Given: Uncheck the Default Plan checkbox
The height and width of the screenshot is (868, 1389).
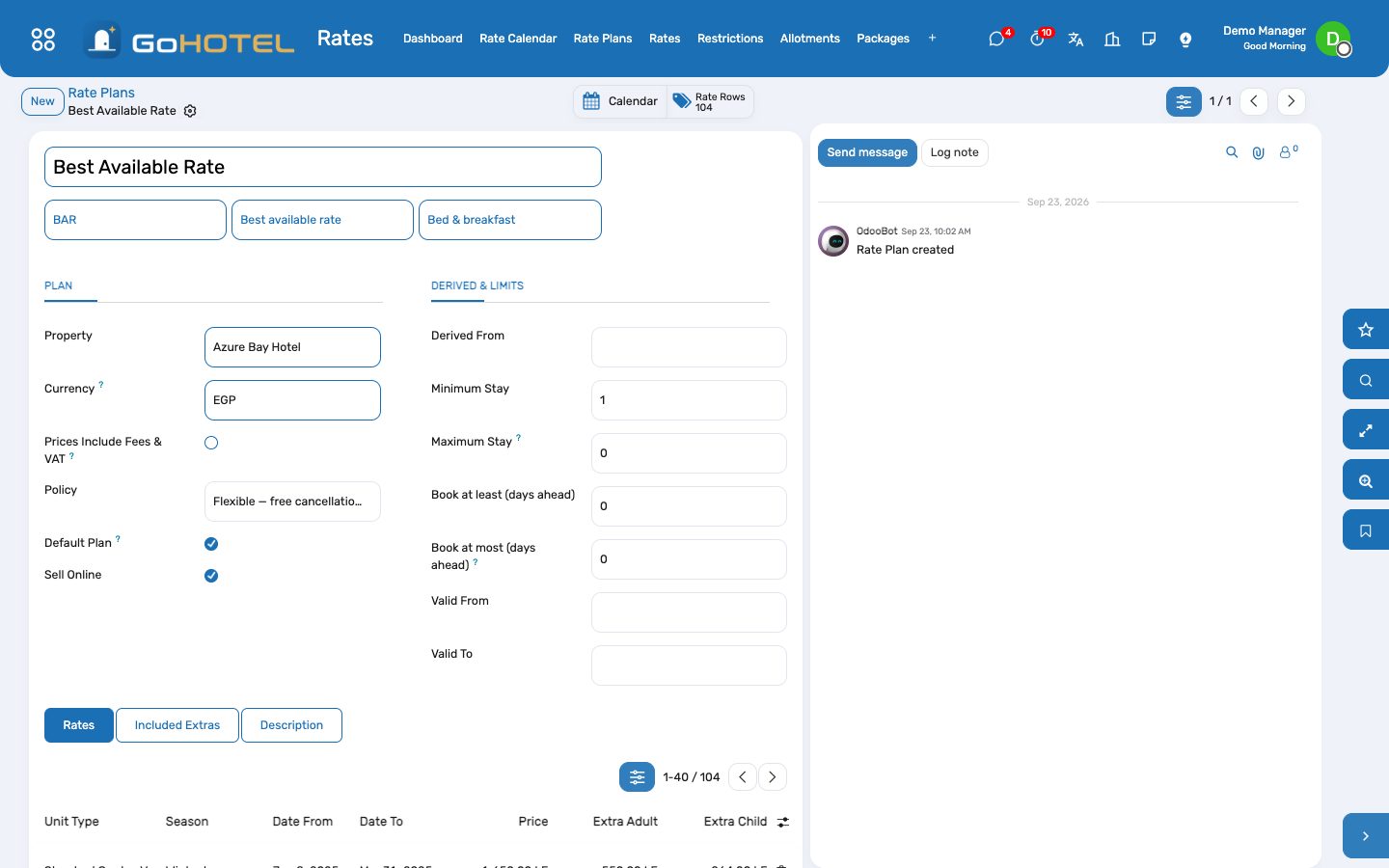Looking at the screenshot, I should pyautogui.click(x=211, y=544).
